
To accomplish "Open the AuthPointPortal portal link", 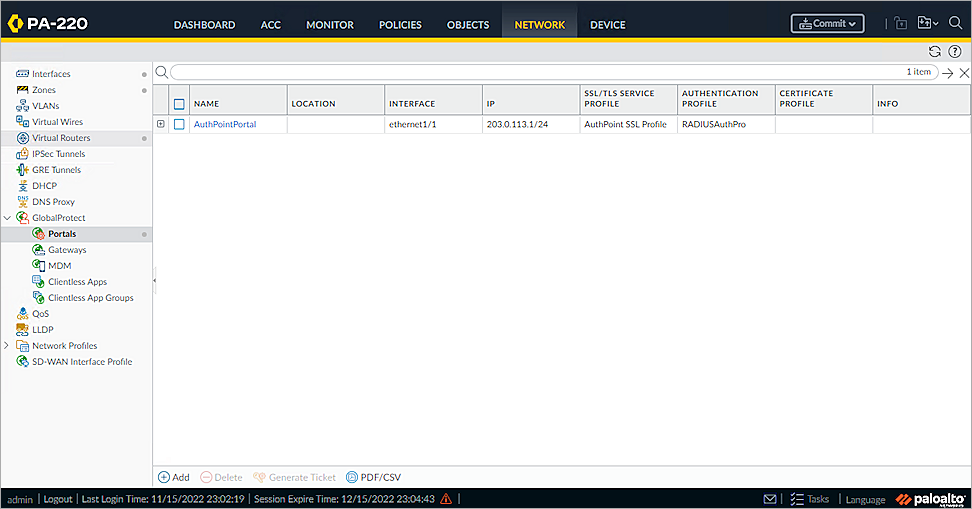I will tap(225, 125).
